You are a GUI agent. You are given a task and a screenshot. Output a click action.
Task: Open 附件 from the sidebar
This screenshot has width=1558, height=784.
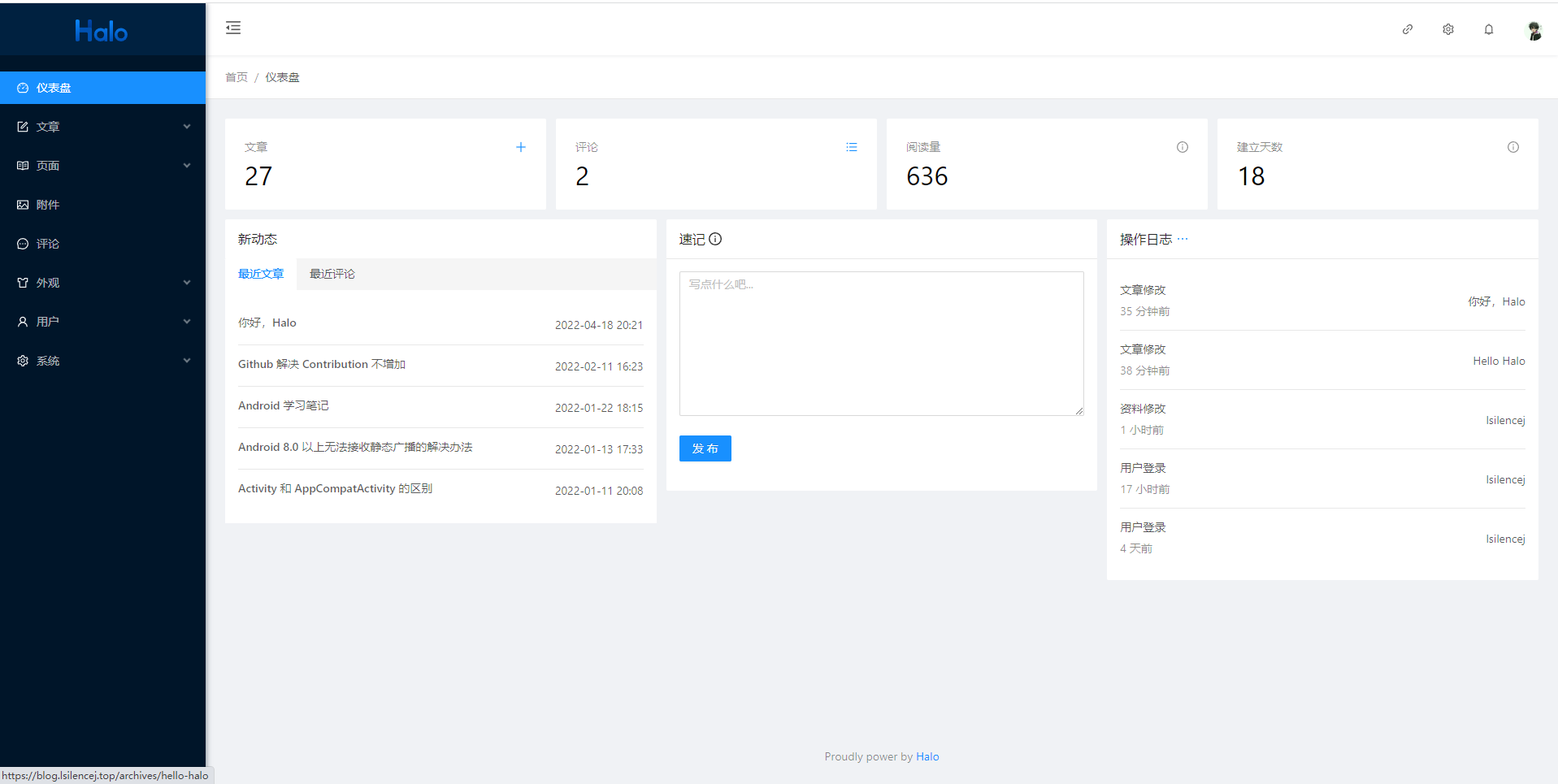pyautogui.click(x=48, y=205)
